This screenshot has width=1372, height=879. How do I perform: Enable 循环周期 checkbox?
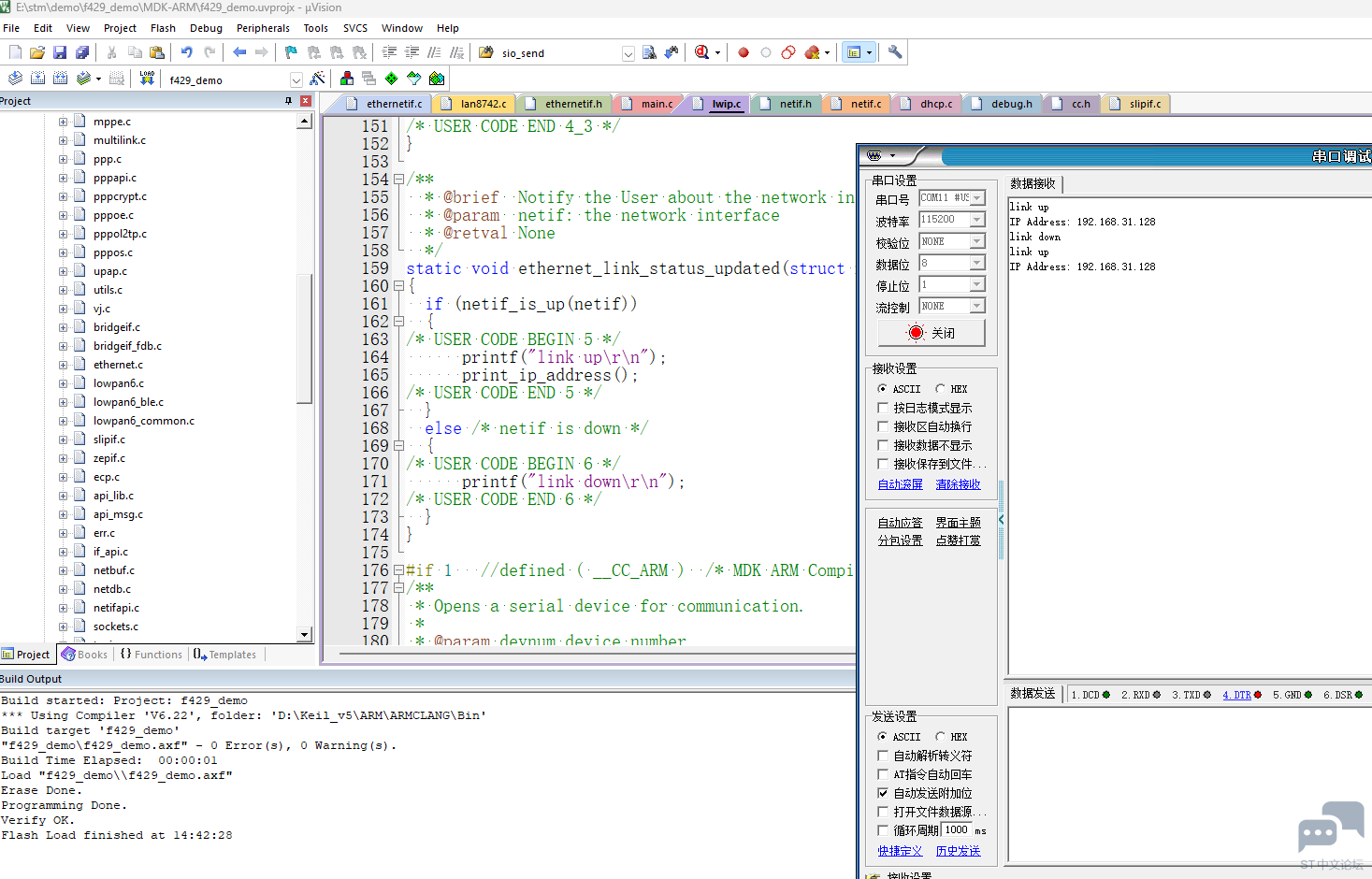coord(883,830)
